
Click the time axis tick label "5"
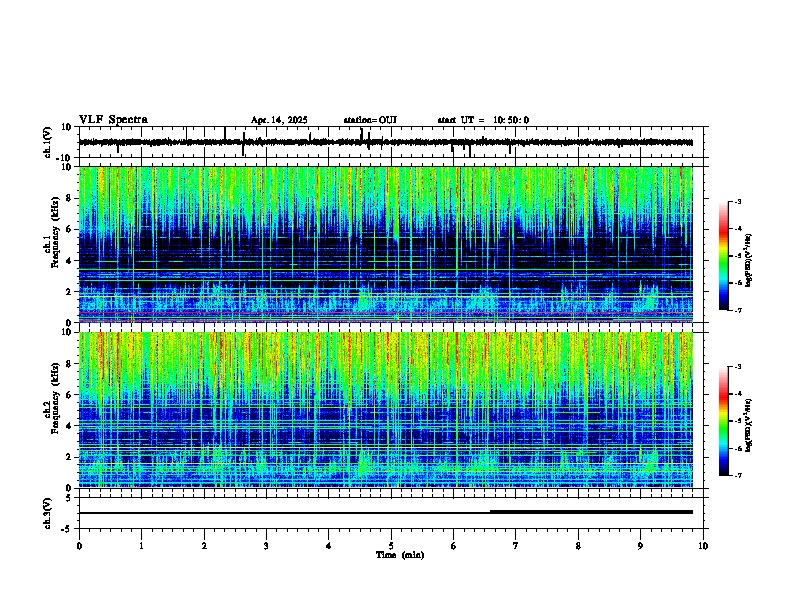pos(391,546)
